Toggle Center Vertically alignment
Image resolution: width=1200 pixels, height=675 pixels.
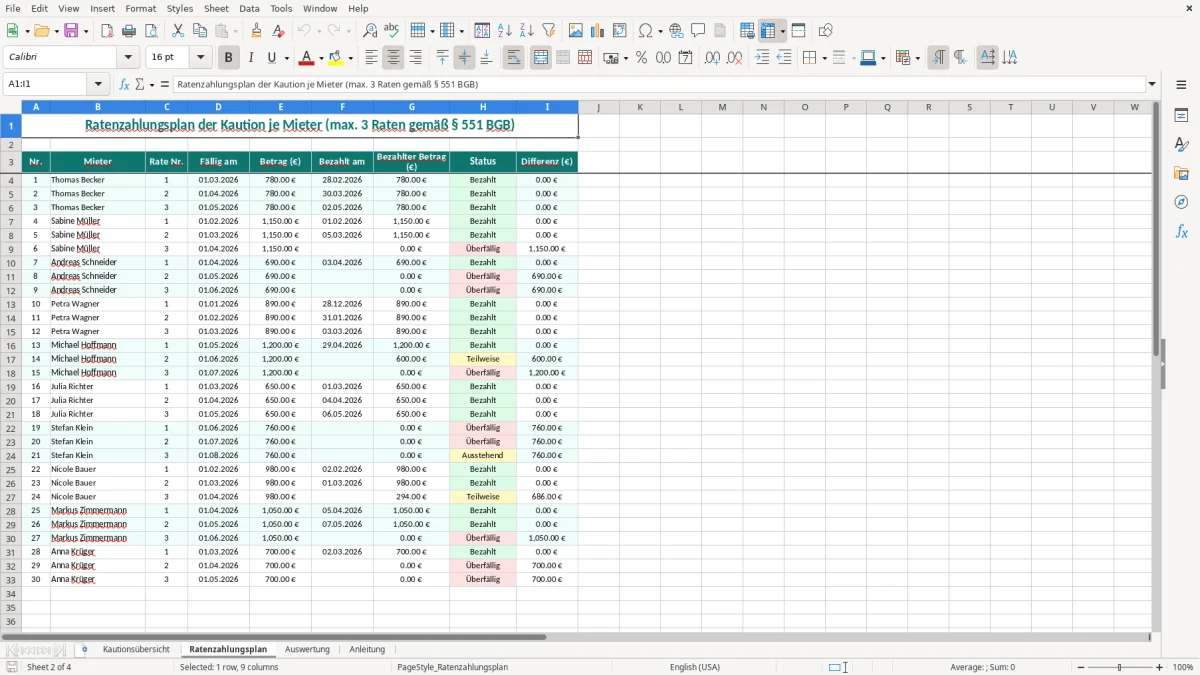click(x=464, y=58)
